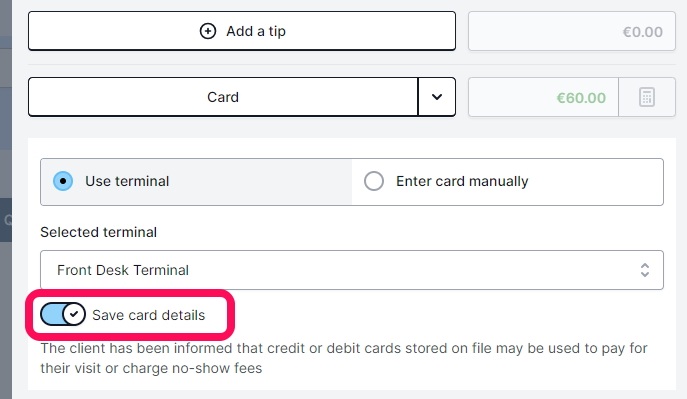The image size is (687, 399).
Task: Click the stored card consent notice text
Action: pyautogui.click(x=344, y=358)
